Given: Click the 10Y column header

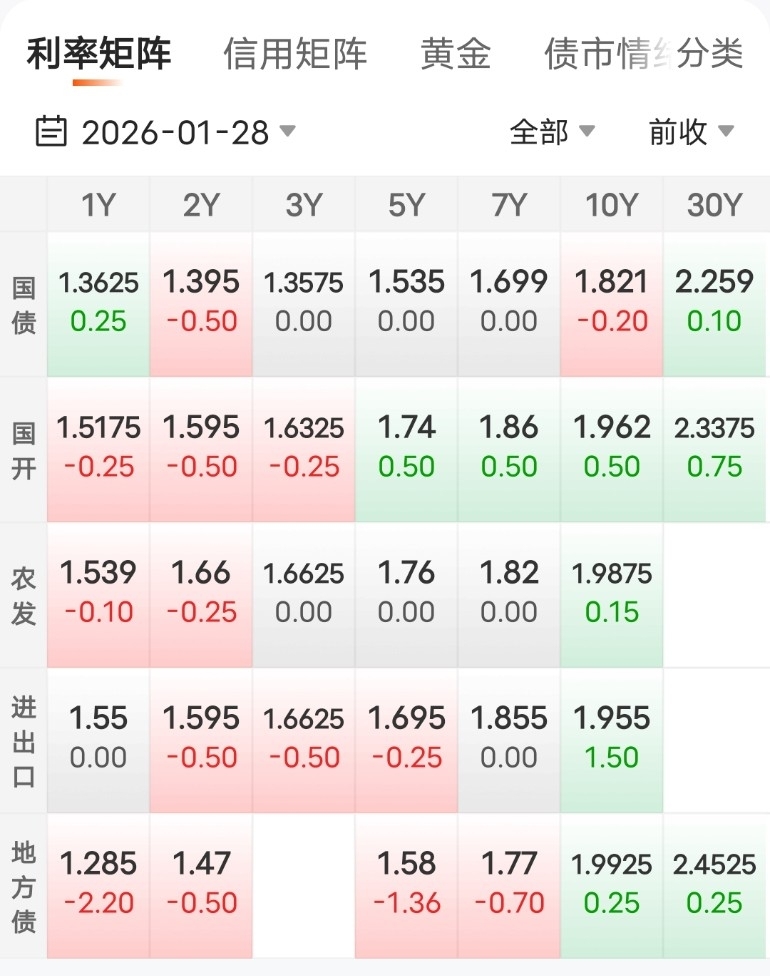Looking at the screenshot, I should [x=611, y=205].
